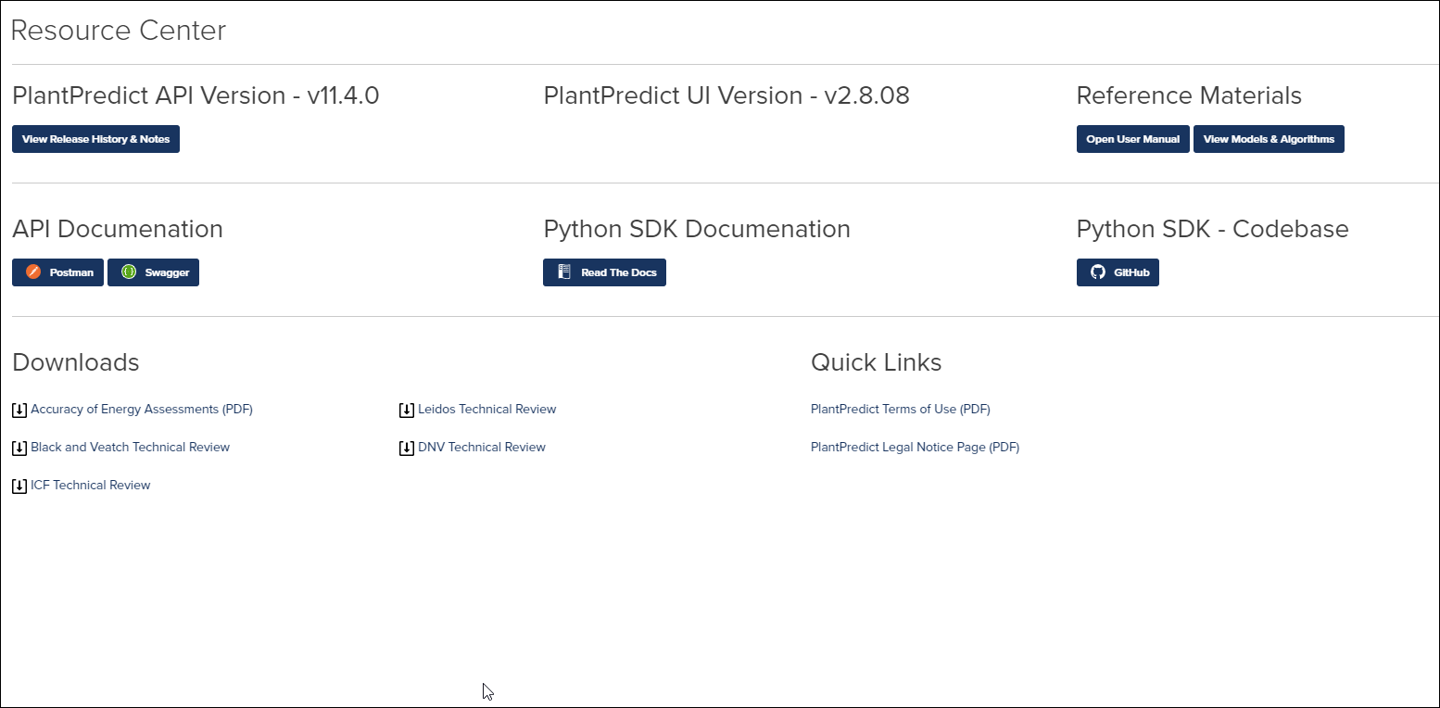Click the Downloads section heading
Image resolution: width=1440 pixels, height=708 pixels.
76,362
